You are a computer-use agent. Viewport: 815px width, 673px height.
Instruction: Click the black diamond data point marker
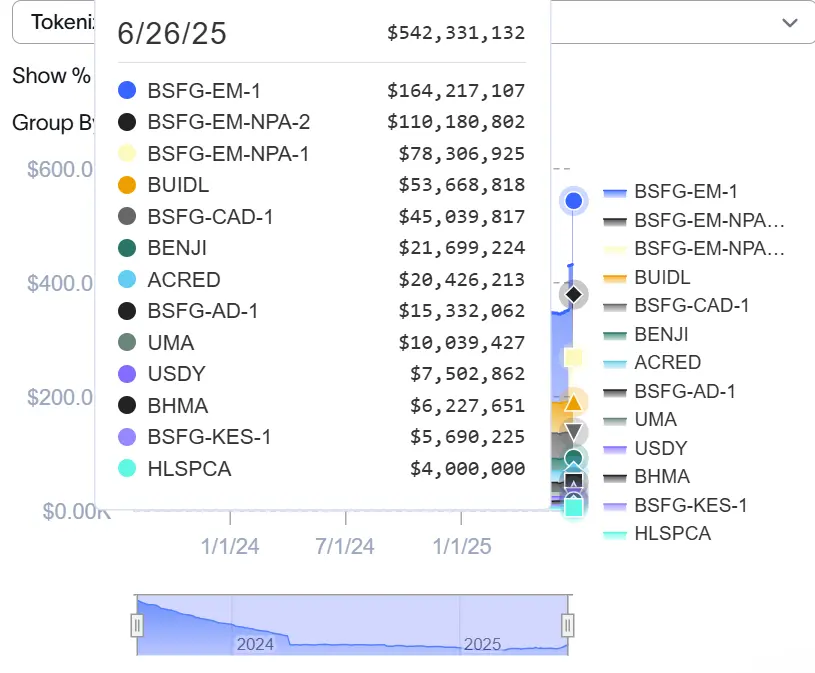573,295
